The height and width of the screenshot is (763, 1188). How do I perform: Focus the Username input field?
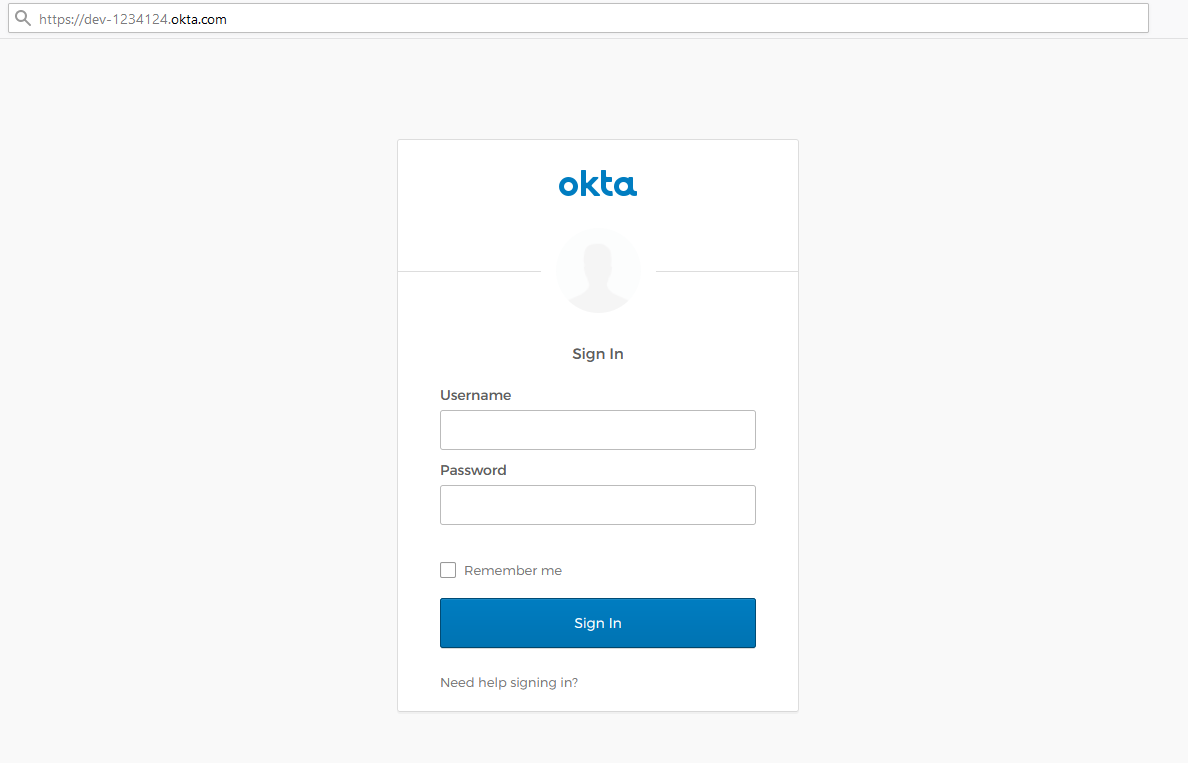click(597, 430)
